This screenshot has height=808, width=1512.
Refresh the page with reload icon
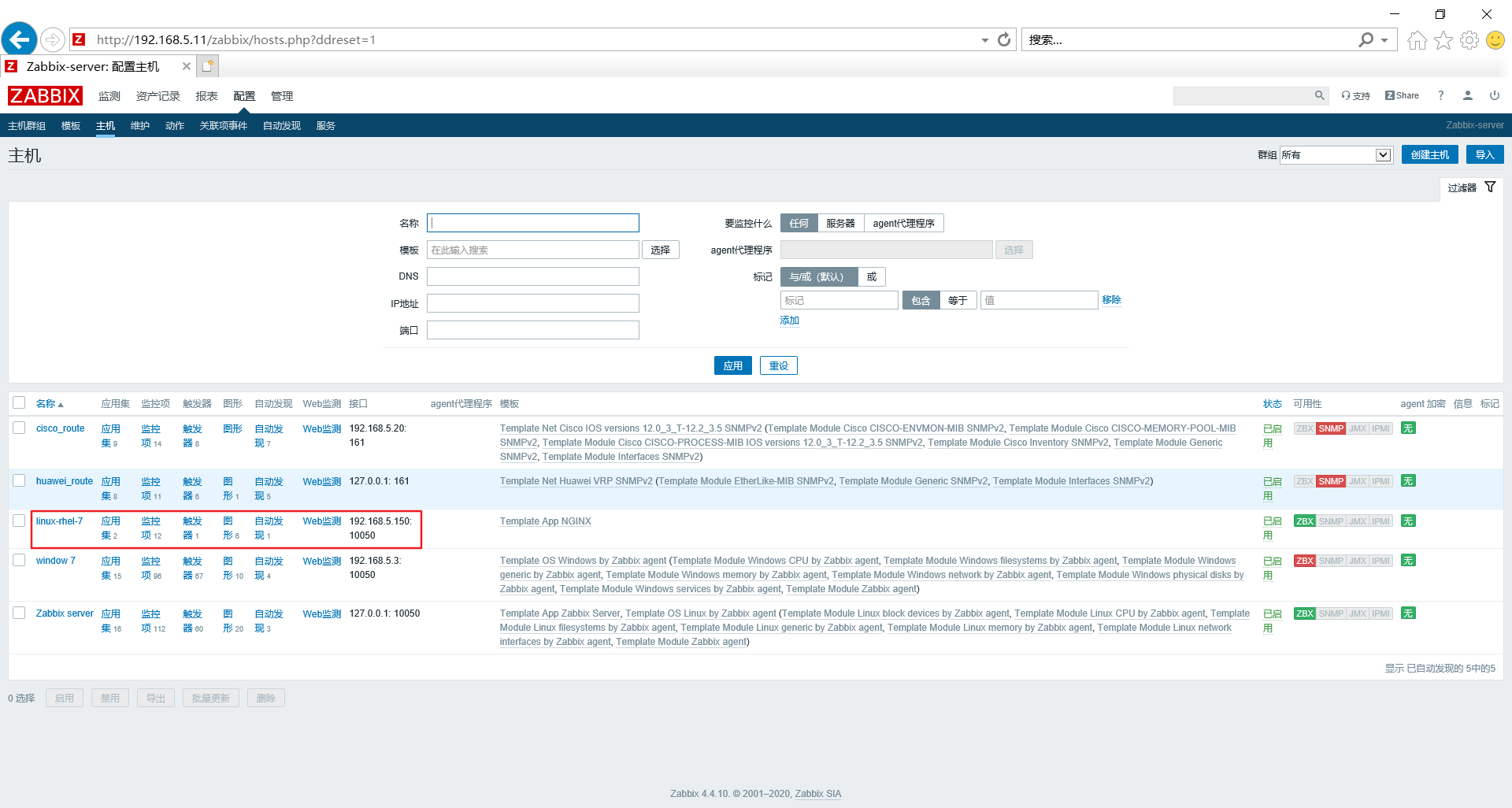click(x=1004, y=39)
